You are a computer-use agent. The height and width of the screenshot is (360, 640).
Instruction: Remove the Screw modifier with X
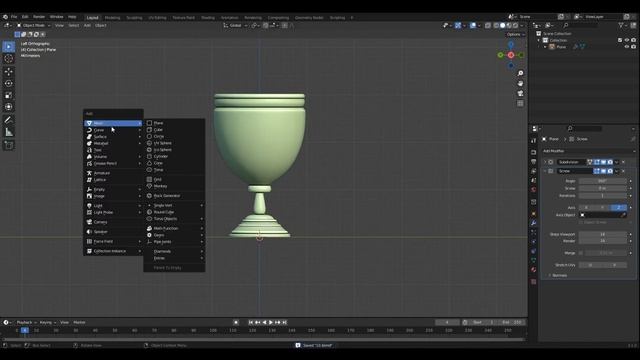(623, 171)
